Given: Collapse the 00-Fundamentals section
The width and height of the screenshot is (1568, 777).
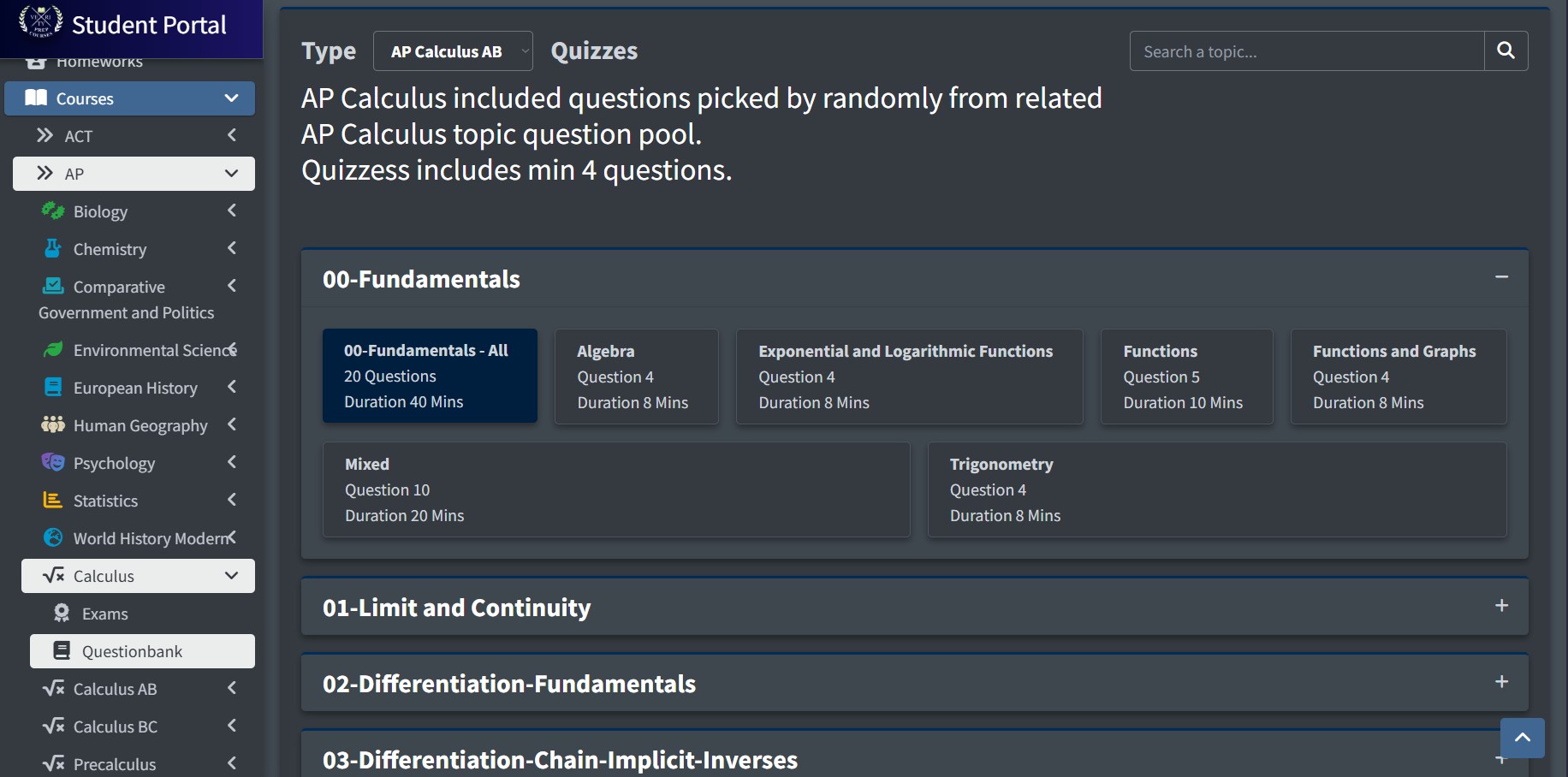Looking at the screenshot, I should click(1501, 277).
